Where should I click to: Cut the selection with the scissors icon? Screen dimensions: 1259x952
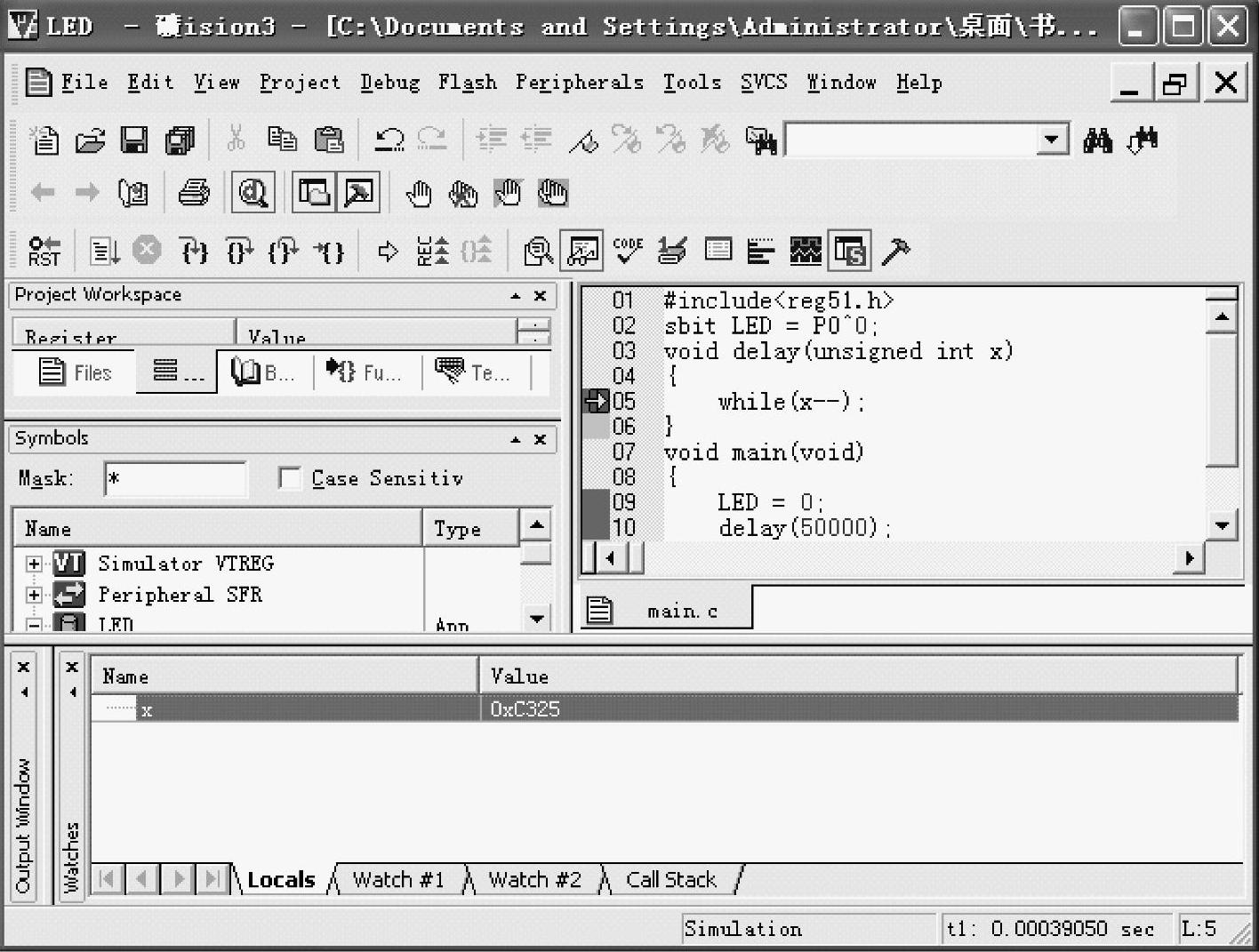coord(236,139)
